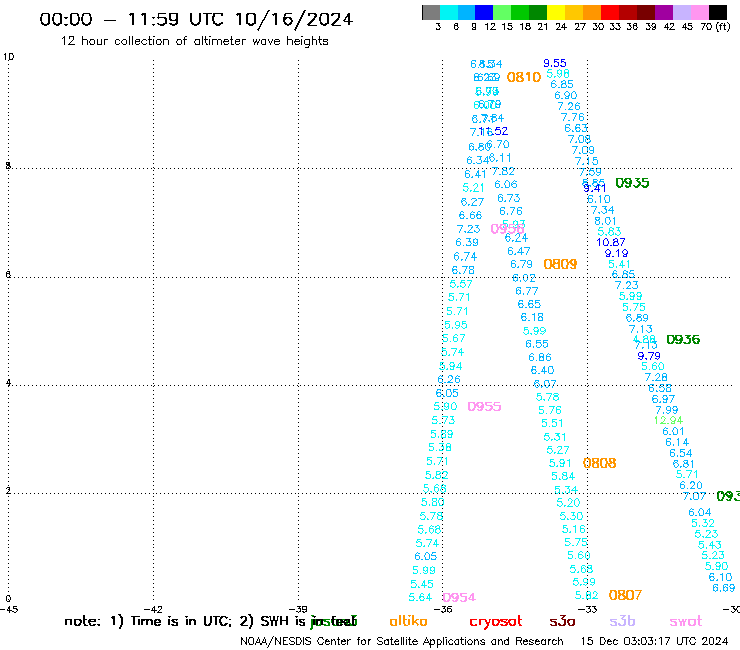Screen dimensions: 740x650
Task: Click the 9.55 wave height value
Action: tap(555, 63)
